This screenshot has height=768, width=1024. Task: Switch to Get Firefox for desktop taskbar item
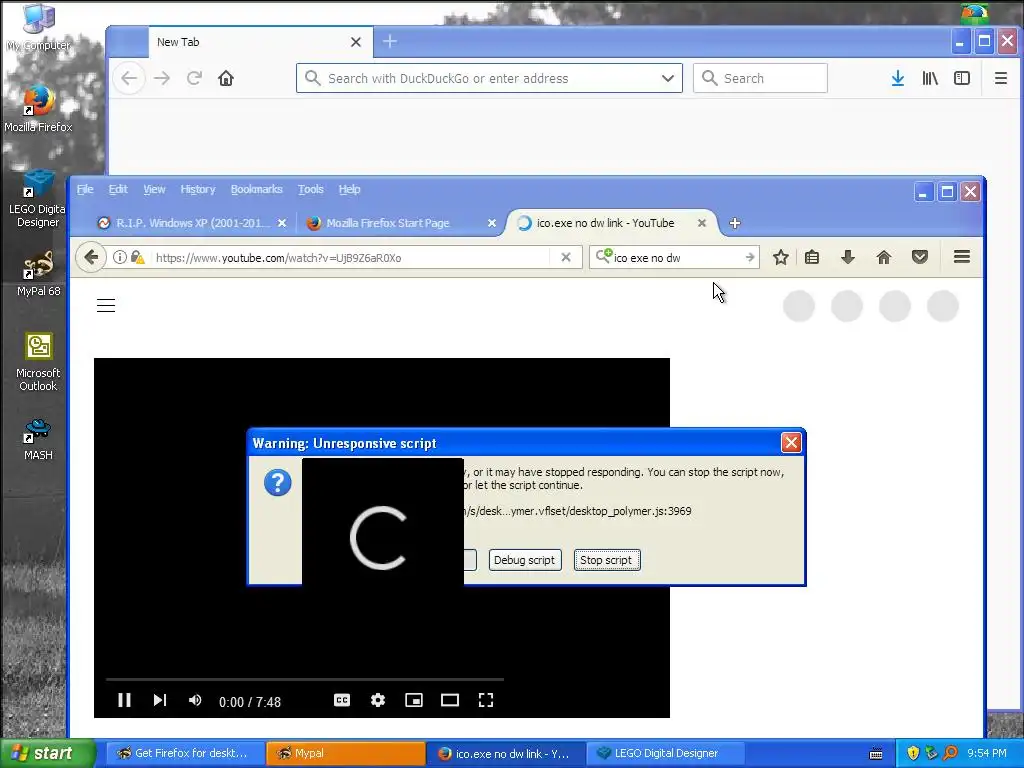click(x=184, y=754)
